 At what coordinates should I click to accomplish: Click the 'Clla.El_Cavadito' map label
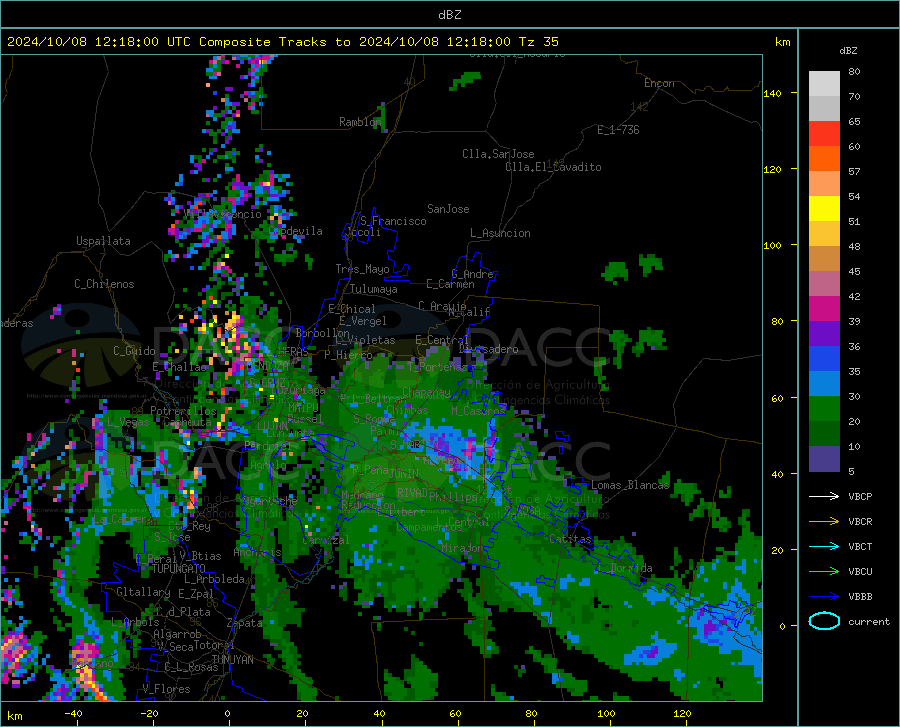553,167
